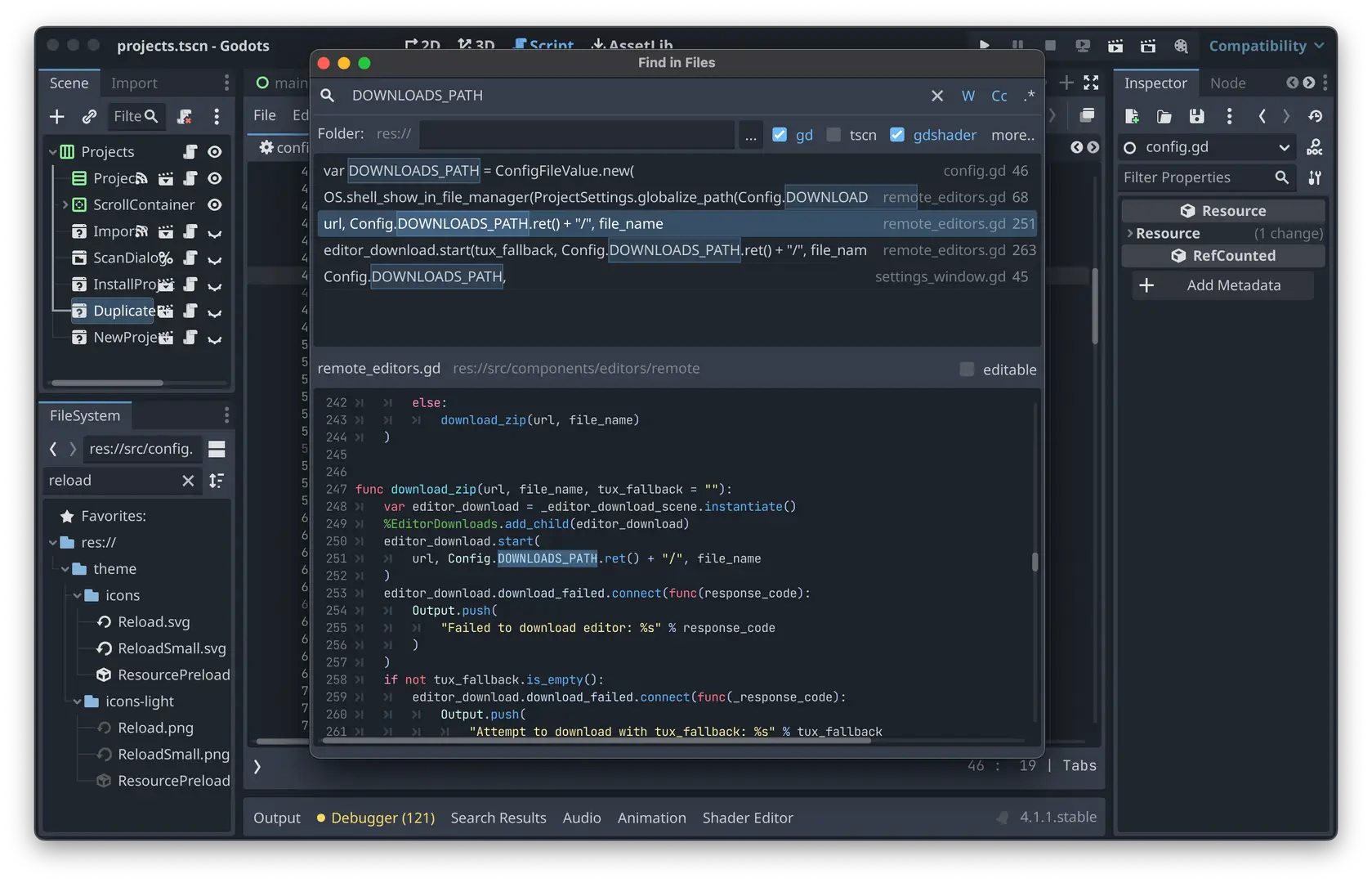Viewport: 1372px width, 883px height.
Task: Toggle whole words W option
Action: pyautogui.click(x=968, y=96)
